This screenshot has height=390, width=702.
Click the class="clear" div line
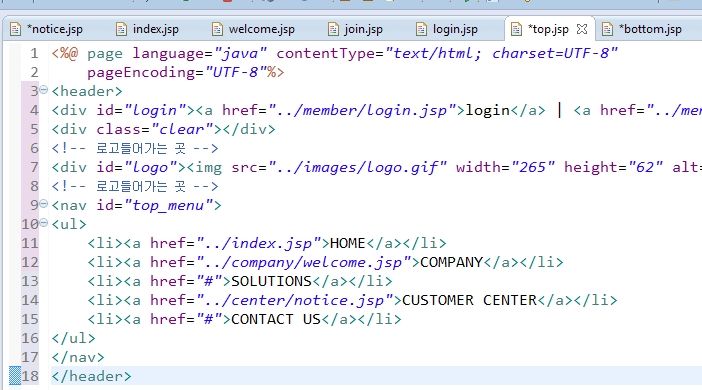[x=163, y=129]
